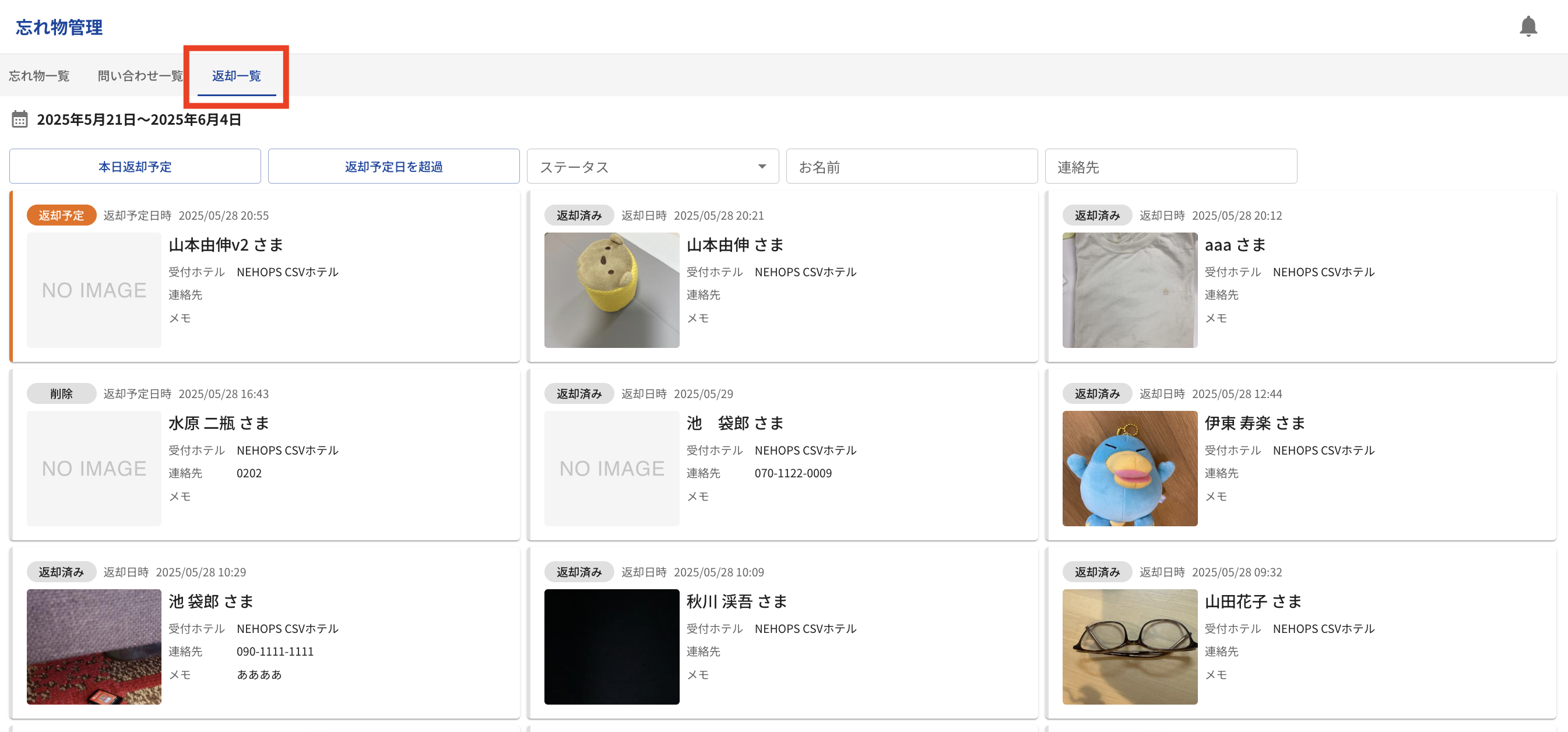Screen dimensions: 1568x732
Task: Select the 返却一覧 tab
Action: [236, 76]
